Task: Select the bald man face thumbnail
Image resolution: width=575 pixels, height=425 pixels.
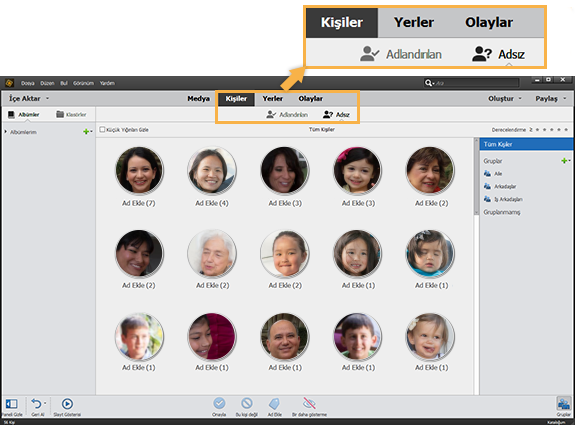Action: [285, 336]
